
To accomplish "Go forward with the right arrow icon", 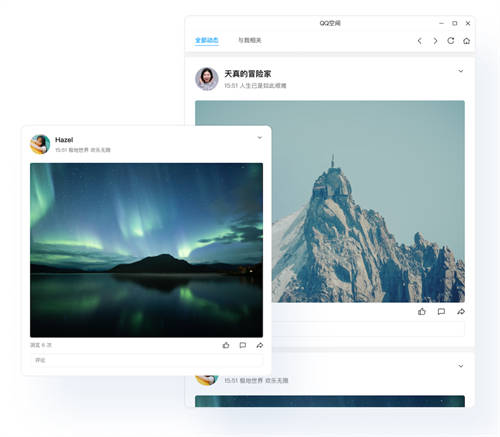I will 435,41.
